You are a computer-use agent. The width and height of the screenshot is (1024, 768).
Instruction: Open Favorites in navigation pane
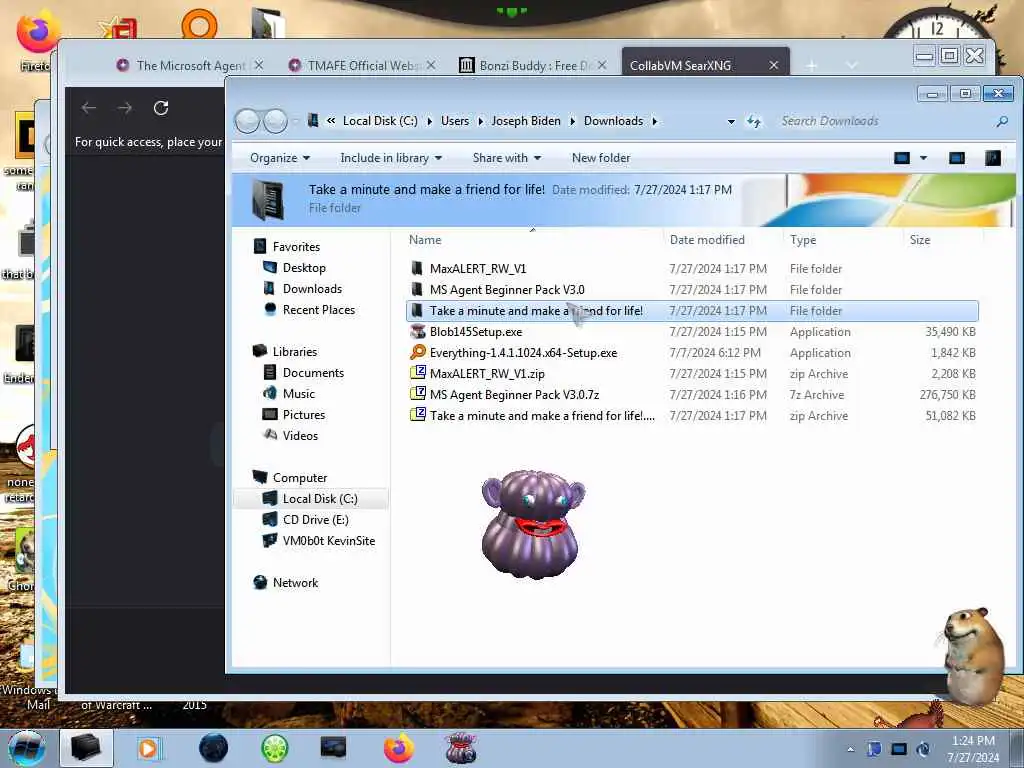[296, 247]
